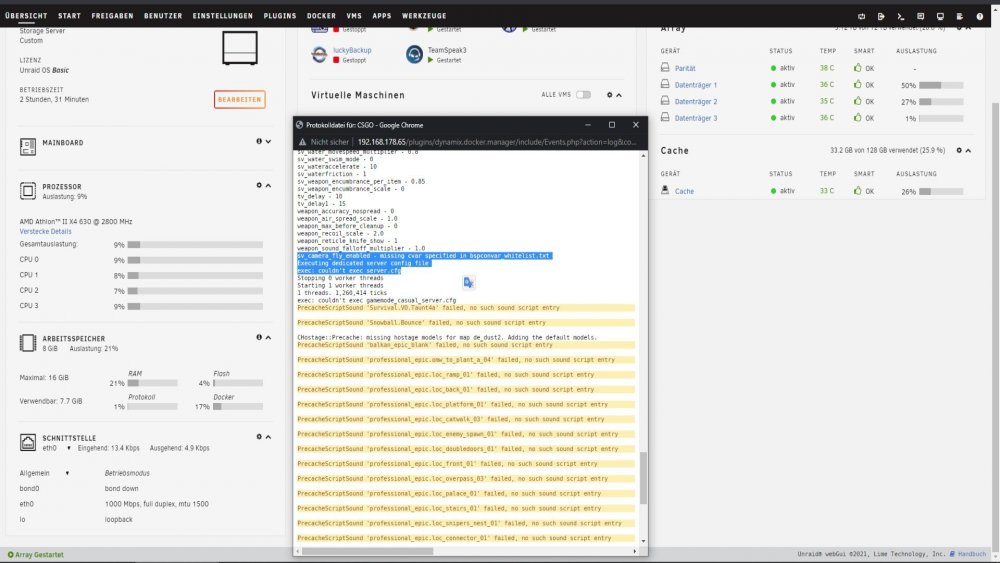This screenshot has height=563, width=1000.
Task: Open the WERKZEUGE tab
Action: [424, 16]
